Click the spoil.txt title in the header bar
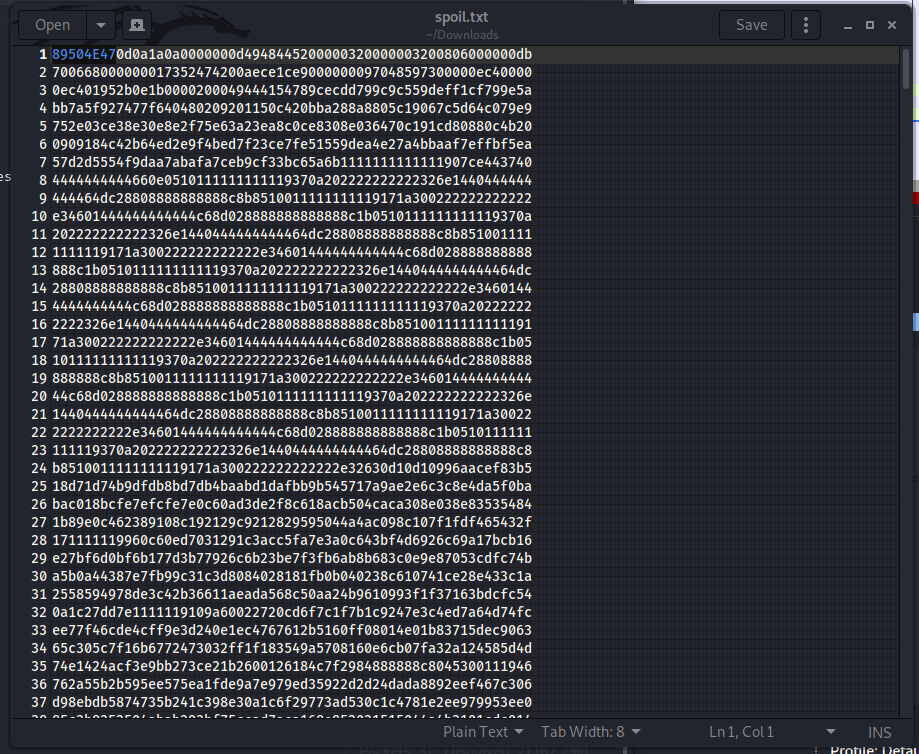 (x=461, y=17)
